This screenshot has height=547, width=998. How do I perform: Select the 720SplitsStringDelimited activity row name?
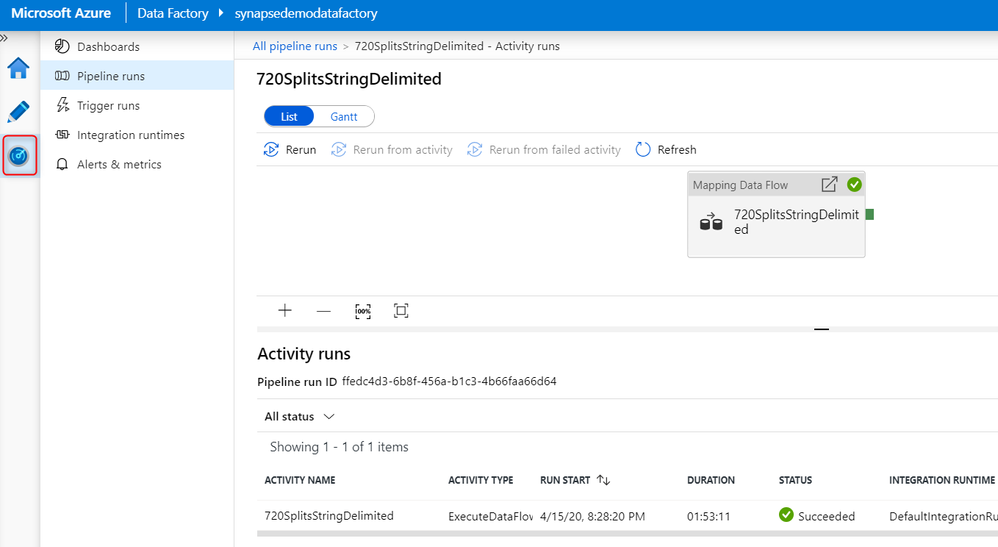pyautogui.click(x=329, y=516)
